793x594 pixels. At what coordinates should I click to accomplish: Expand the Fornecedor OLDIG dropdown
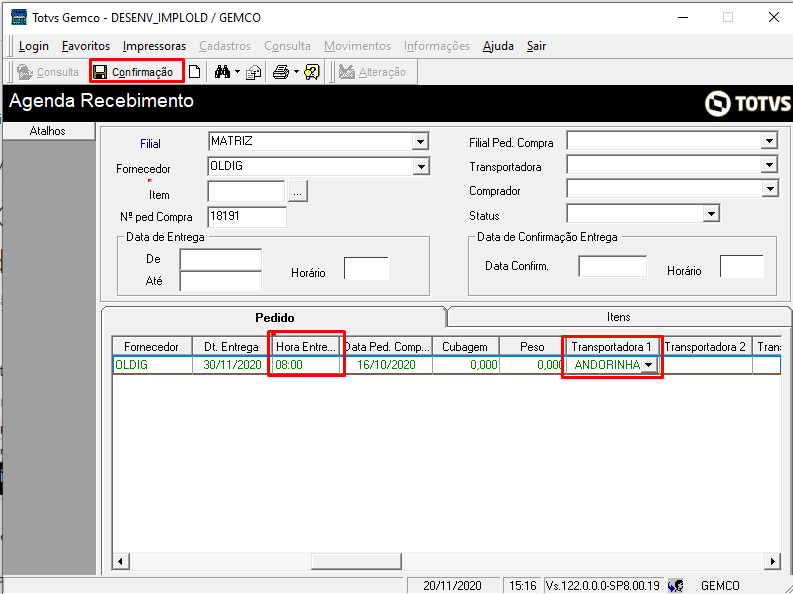(x=420, y=166)
